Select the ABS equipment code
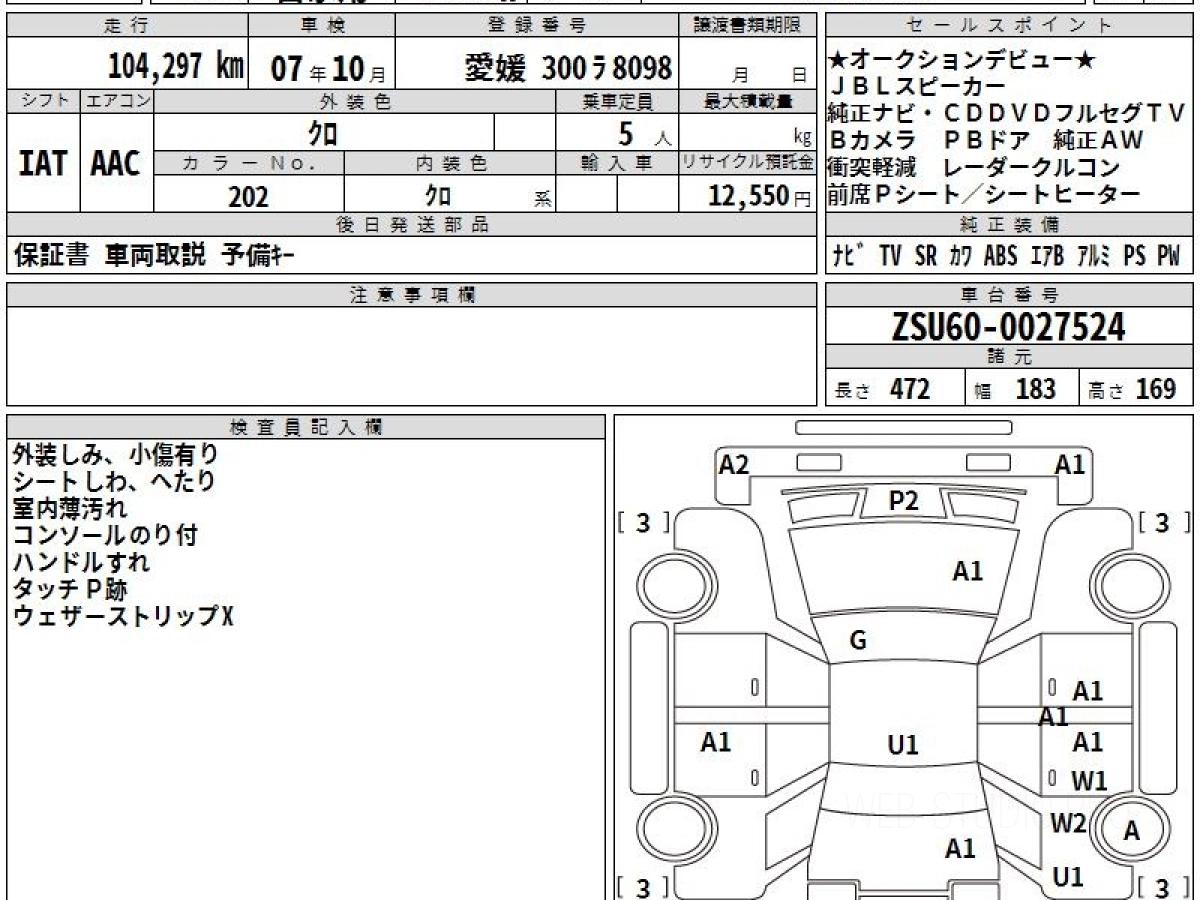1200x900 pixels. click(x=1000, y=256)
